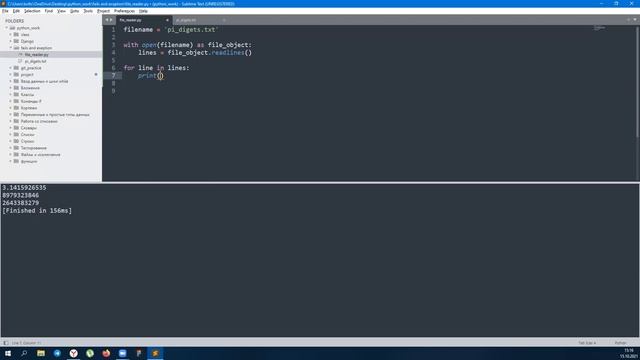This screenshot has width=640, height=360.
Task: Click the [Finished in 156ms] output text
Action: (37, 211)
